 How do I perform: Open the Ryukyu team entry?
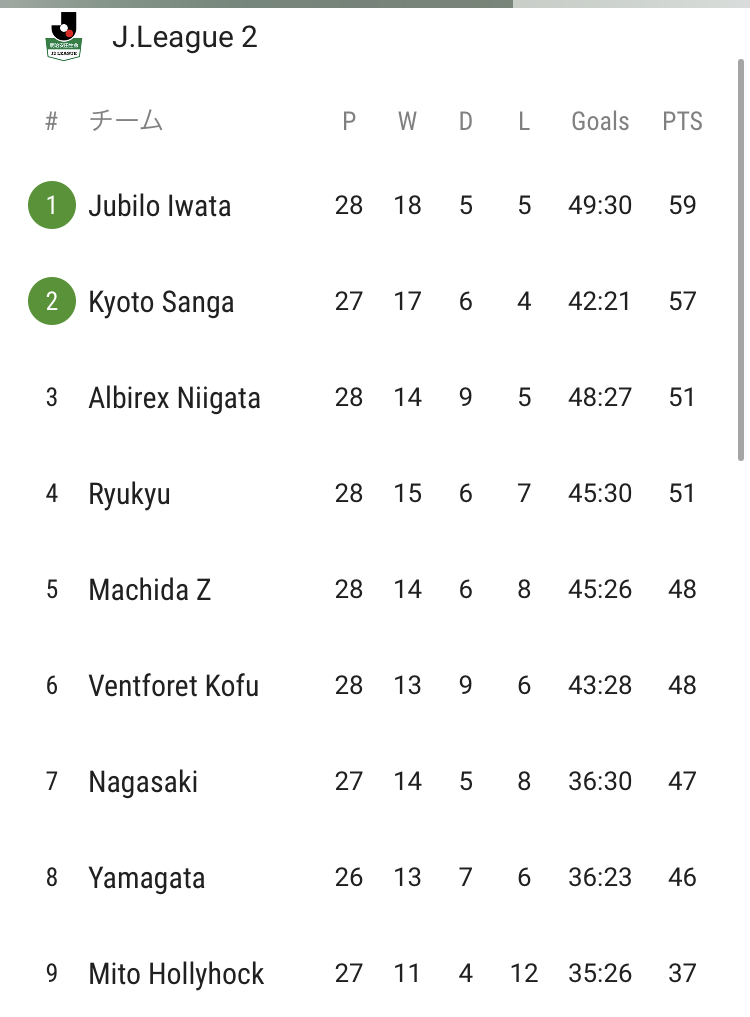click(129, 494)
